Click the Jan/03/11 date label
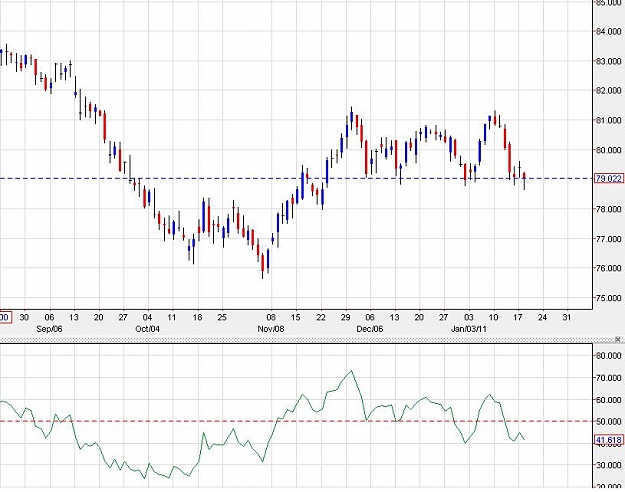This screenshot has width=625, height=492. [x=469, y=329]
